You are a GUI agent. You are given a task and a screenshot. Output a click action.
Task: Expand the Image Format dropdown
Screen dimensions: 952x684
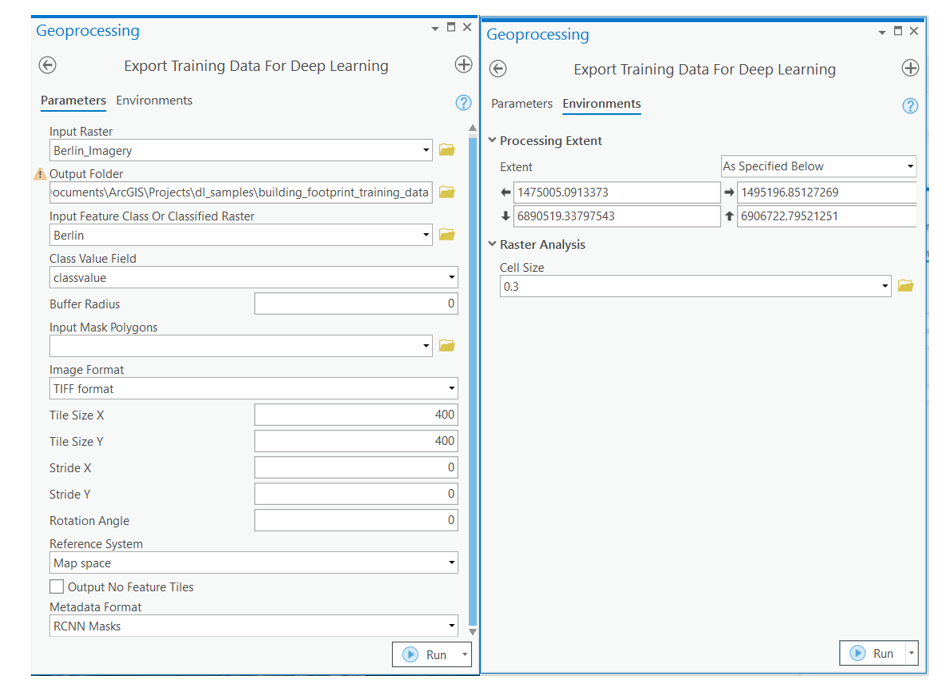[x=452, y=389]
